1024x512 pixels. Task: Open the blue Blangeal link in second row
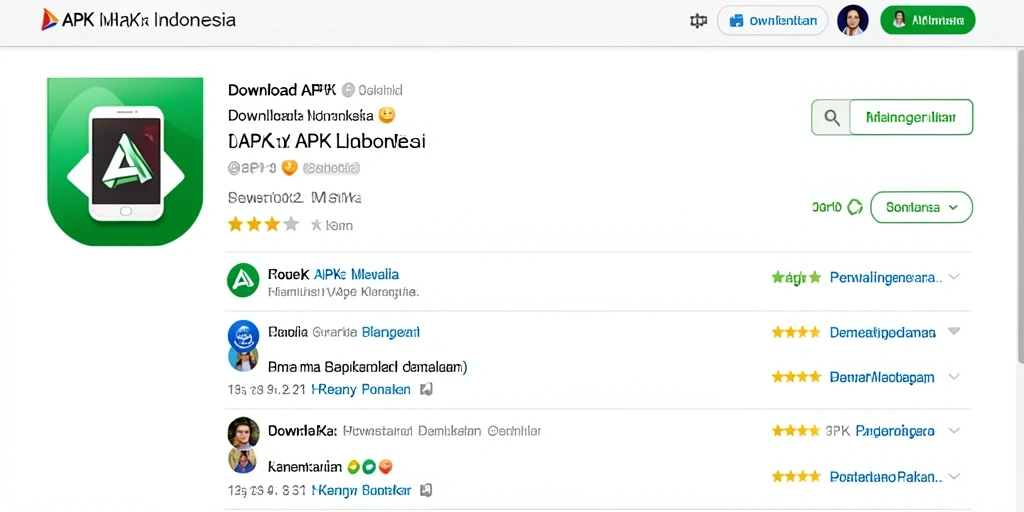(391, 332)
